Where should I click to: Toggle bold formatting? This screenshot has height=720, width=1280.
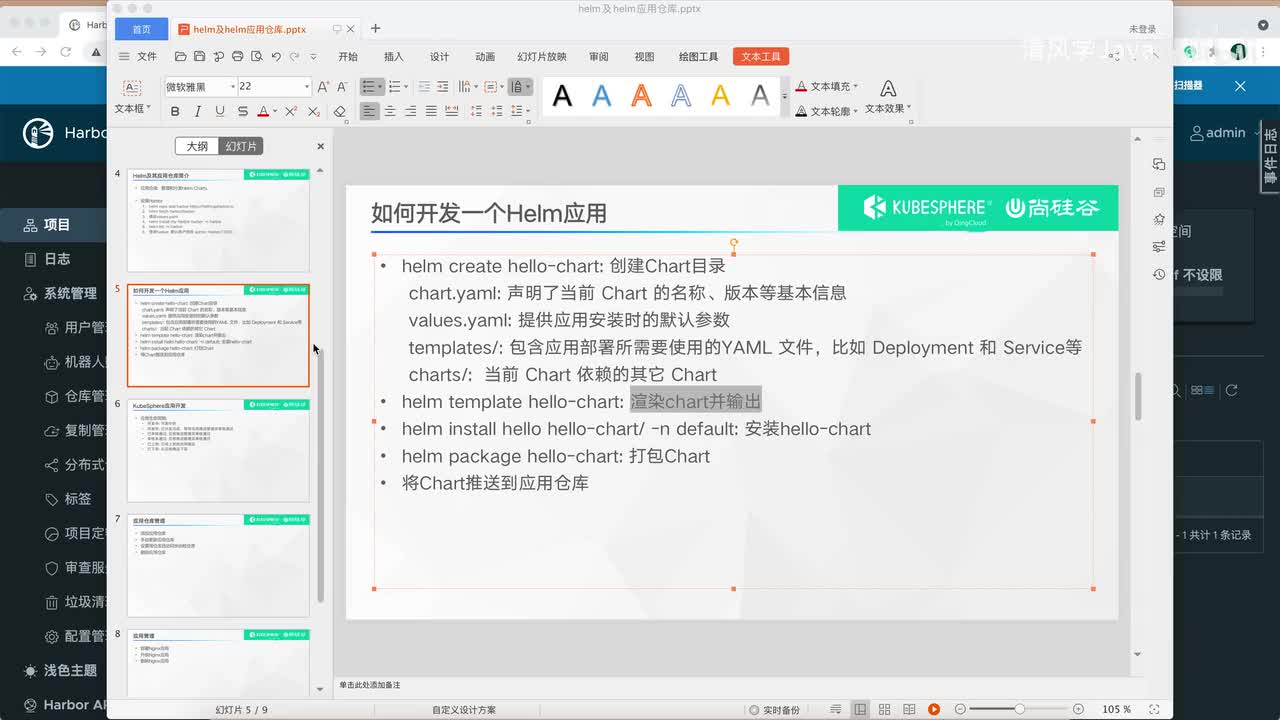pyautogui.click(x=175, y=112)
